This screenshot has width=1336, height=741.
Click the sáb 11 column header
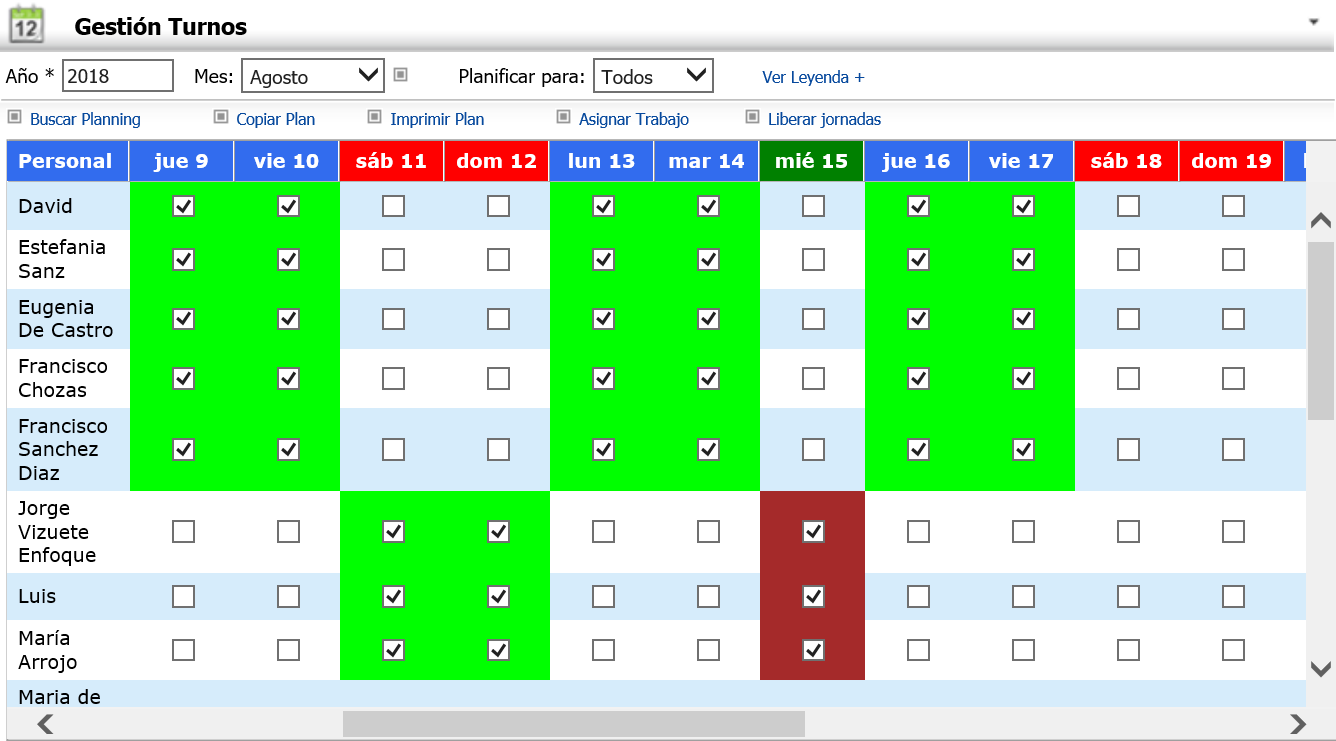coord(391,161)
